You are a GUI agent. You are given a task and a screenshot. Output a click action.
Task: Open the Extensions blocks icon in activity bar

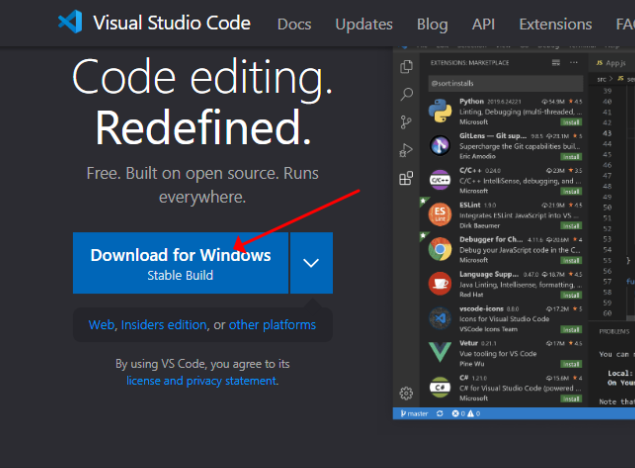coord(406,178)
